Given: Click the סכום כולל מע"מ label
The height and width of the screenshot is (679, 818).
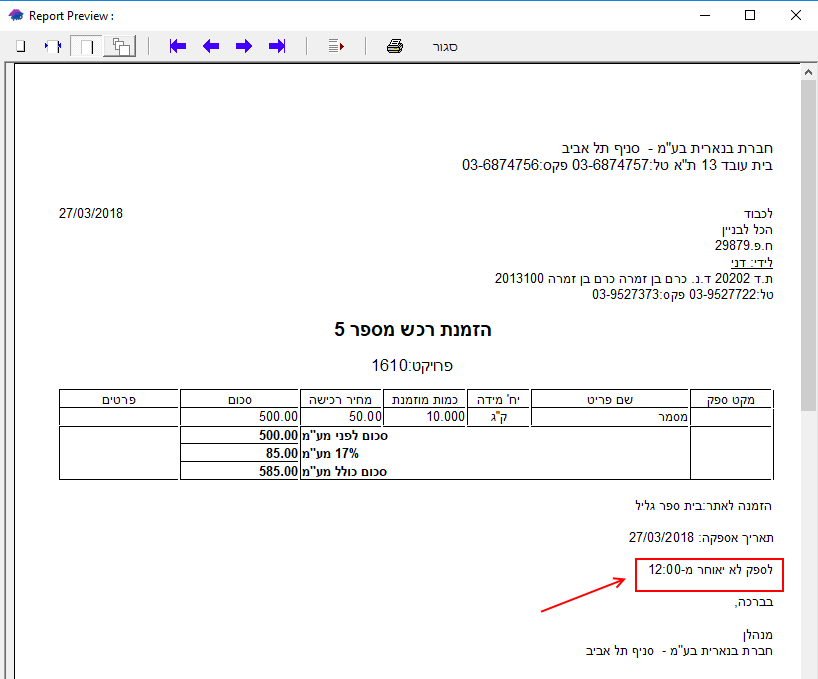Looking at the screenshot, I should tap(345, 471).
